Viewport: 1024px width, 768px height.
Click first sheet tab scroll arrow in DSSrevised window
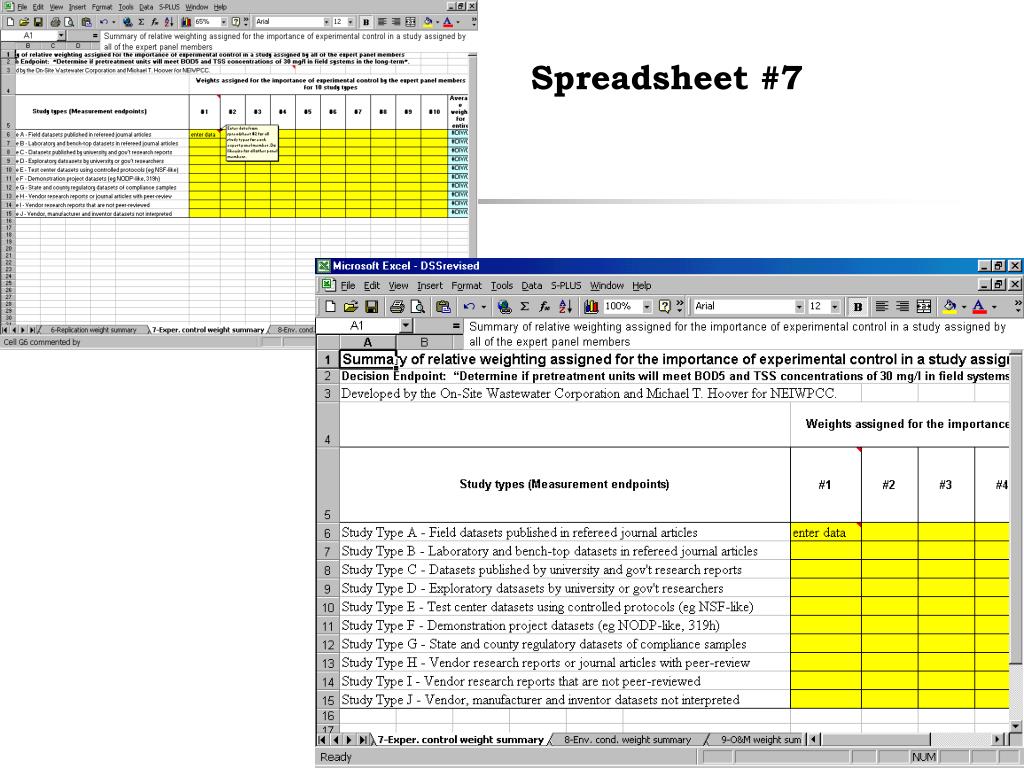(x=324, y=740)
